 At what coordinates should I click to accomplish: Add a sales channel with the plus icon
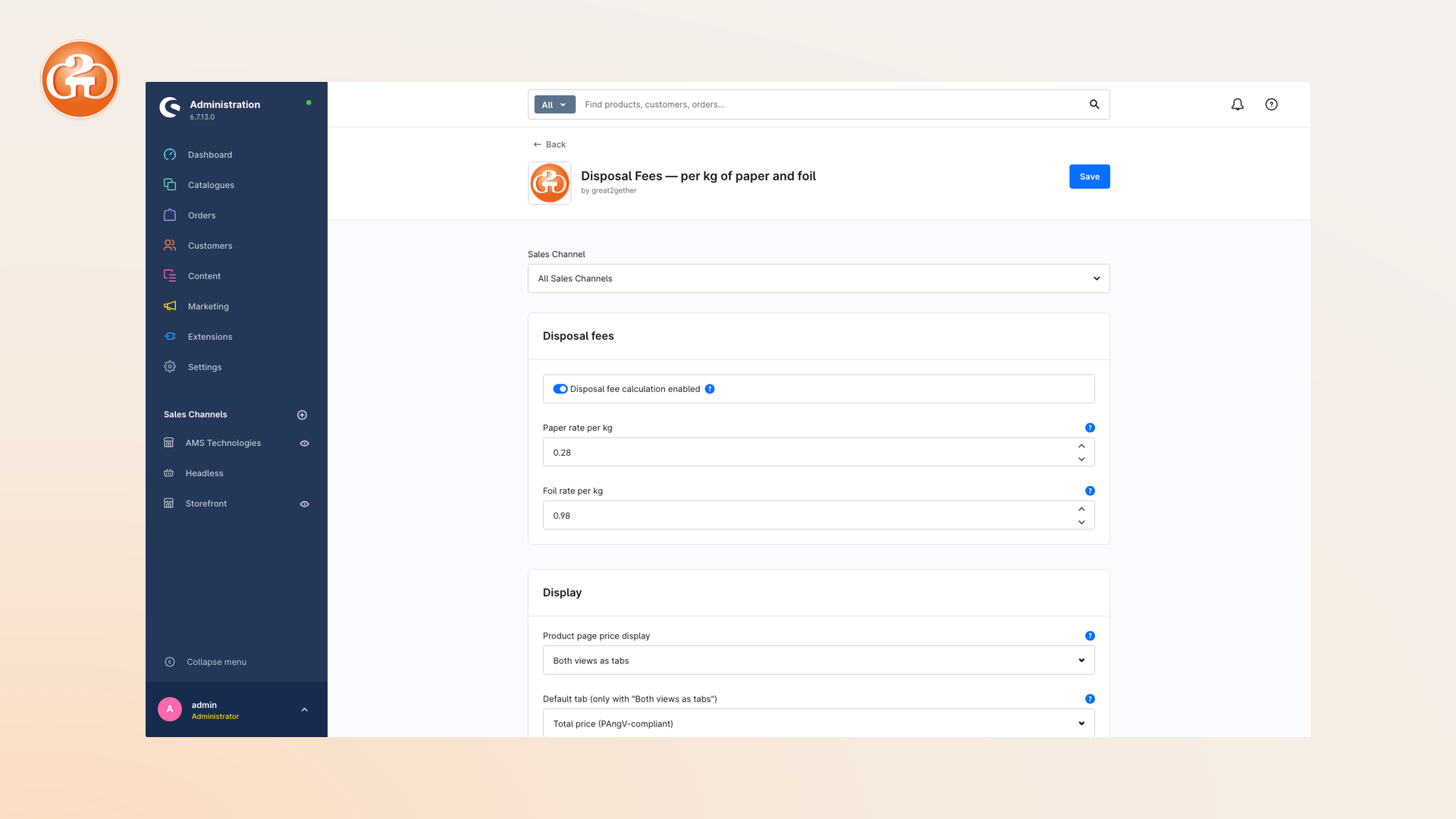click(302, 415)
